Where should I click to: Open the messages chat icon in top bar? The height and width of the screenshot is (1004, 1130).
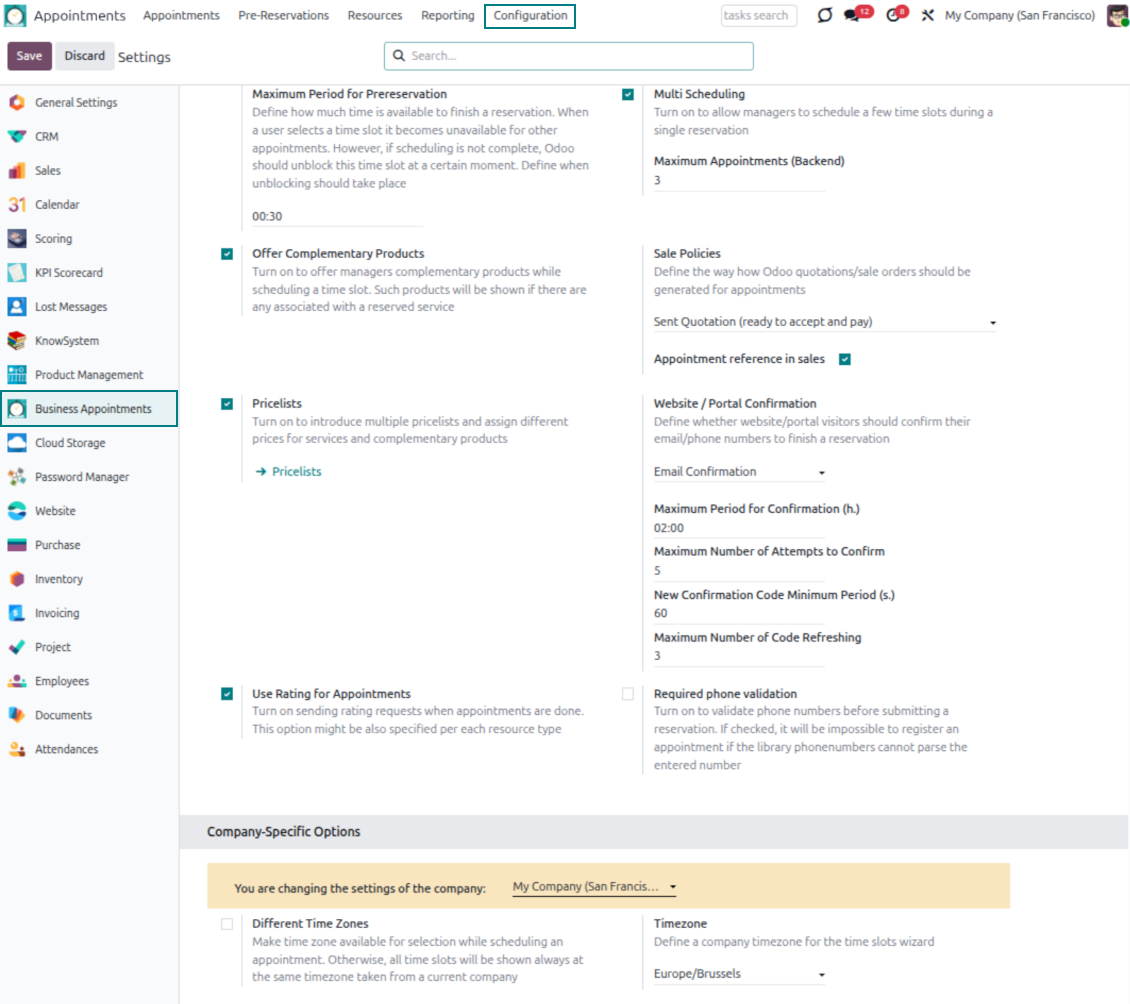coord(853,16)
